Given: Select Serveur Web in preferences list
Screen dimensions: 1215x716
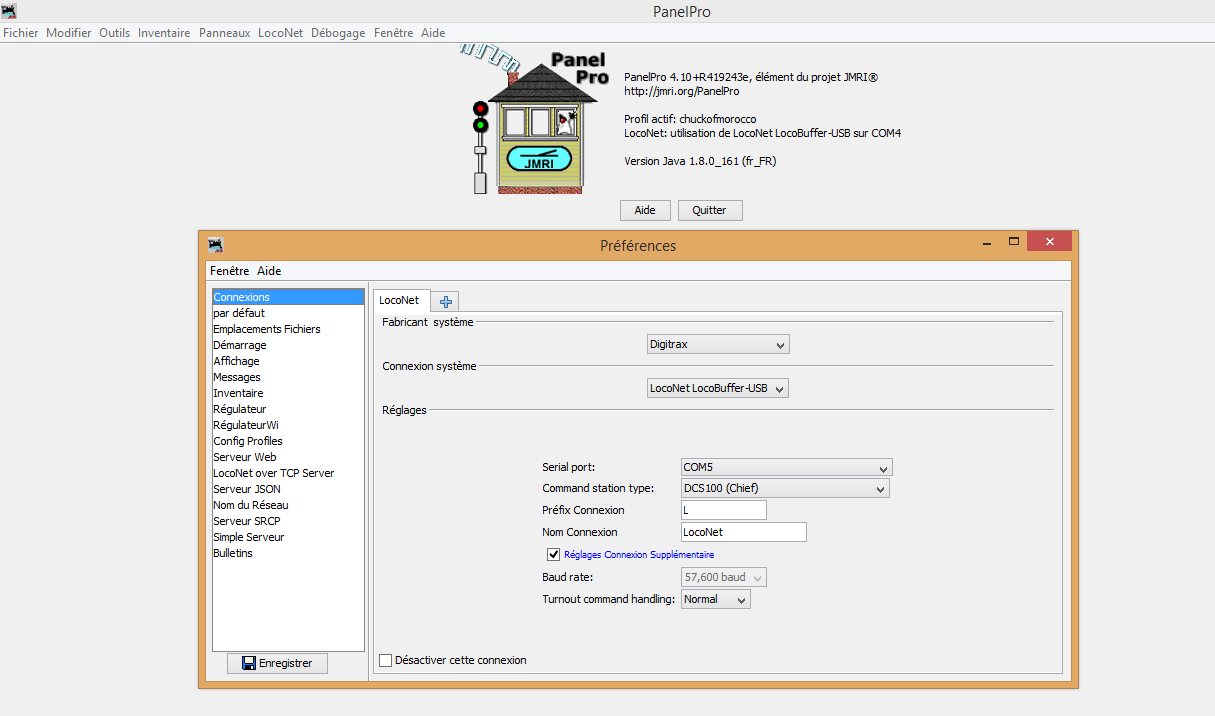Looking at the screenshot, I should click(x=288, y=457).
